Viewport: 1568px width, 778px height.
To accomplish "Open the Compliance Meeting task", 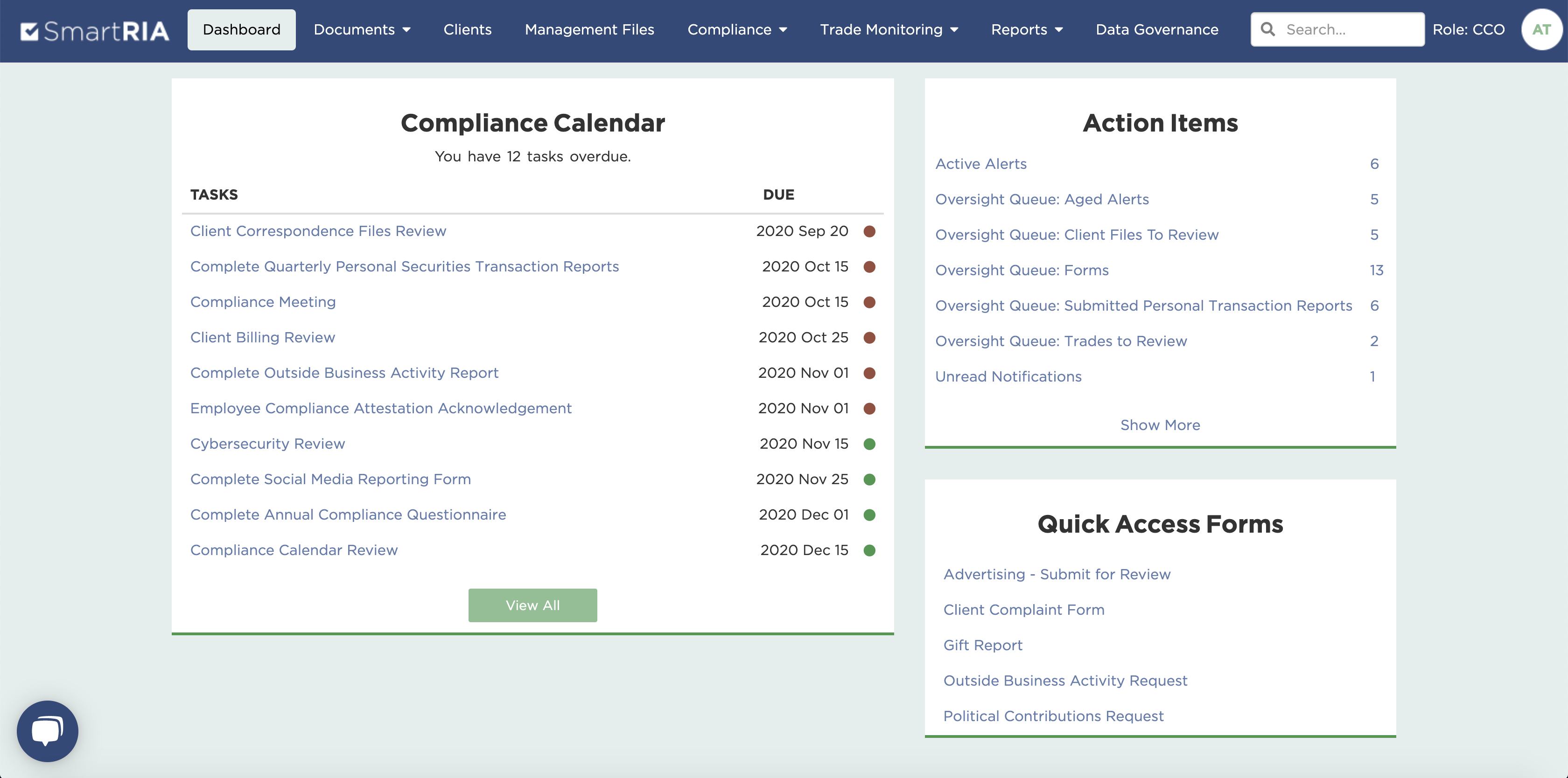I will (263, 302).
